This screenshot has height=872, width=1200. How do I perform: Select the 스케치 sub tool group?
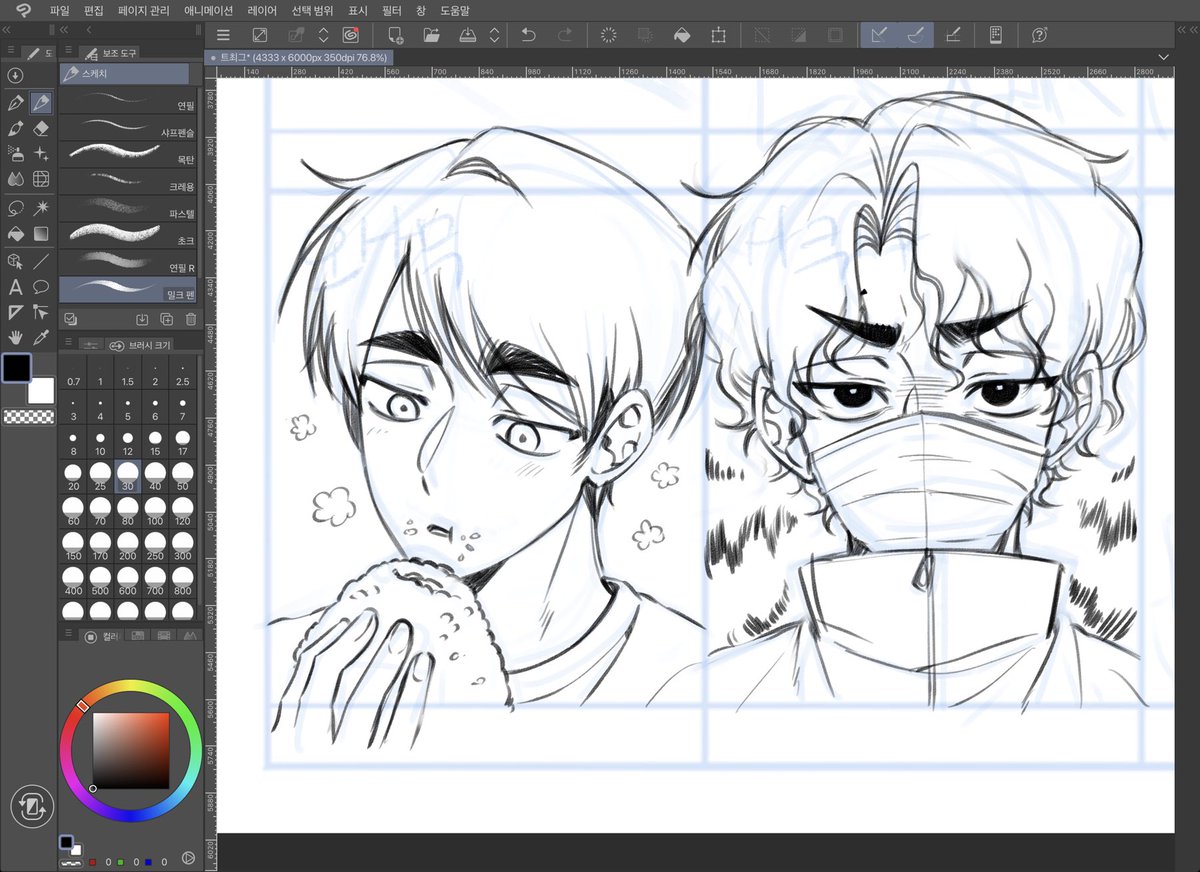(125, 73)
